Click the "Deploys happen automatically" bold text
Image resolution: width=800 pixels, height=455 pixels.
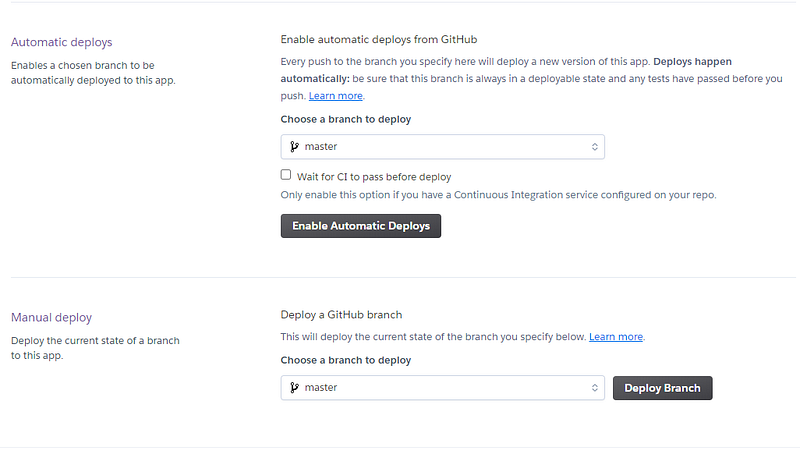[x=705, y=62]
